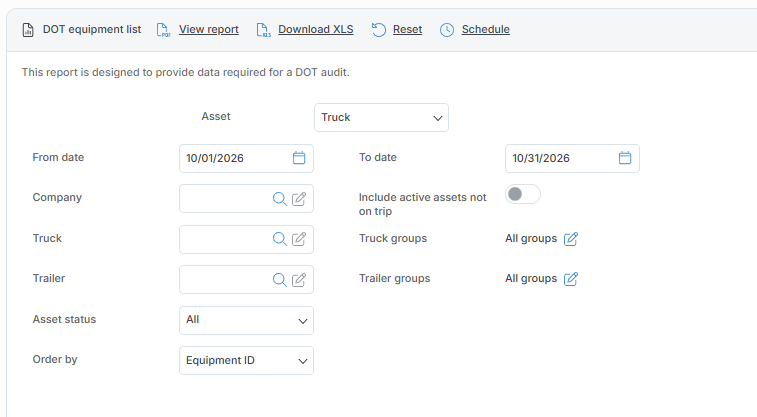Click the Download XLS link

pos(316,29)
